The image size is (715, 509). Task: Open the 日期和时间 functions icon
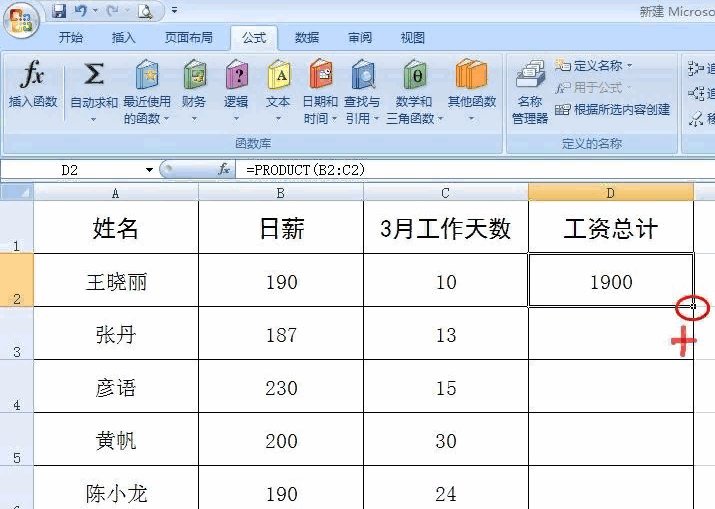pyautogui.click(x=320, y=74)
